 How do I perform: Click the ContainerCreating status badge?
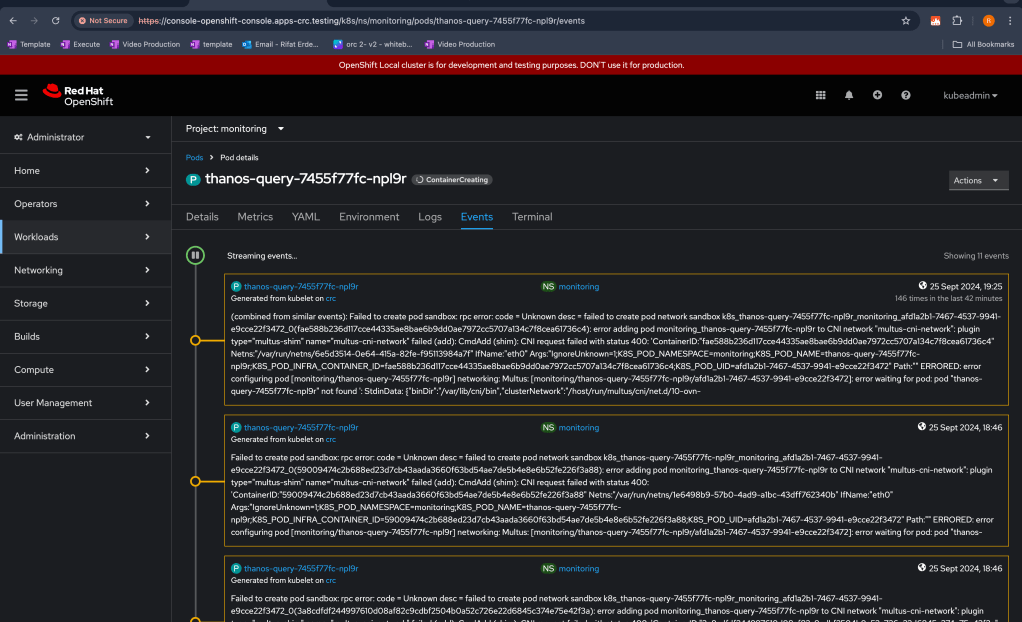[452, 180]
